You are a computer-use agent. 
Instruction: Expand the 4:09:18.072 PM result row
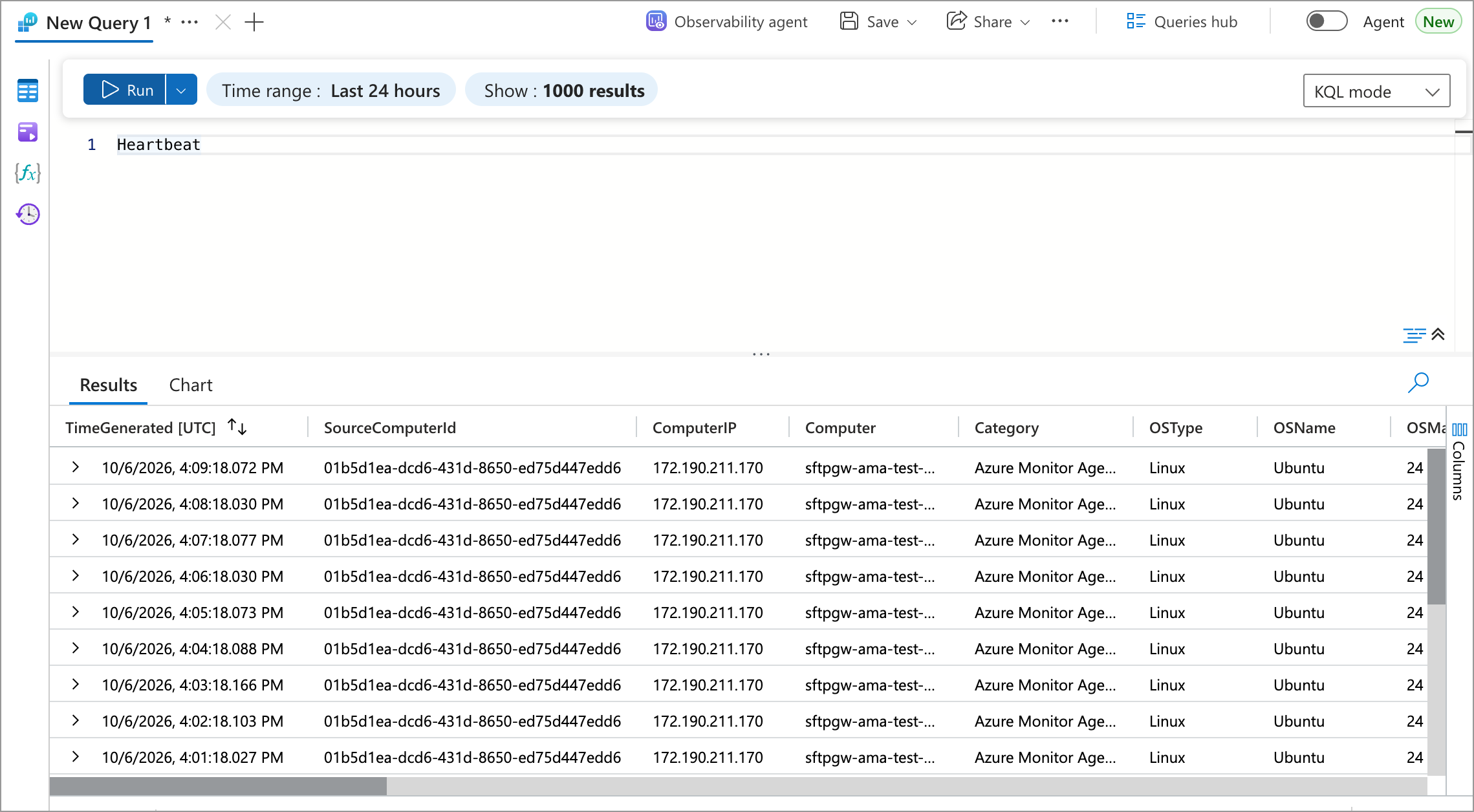76,467
